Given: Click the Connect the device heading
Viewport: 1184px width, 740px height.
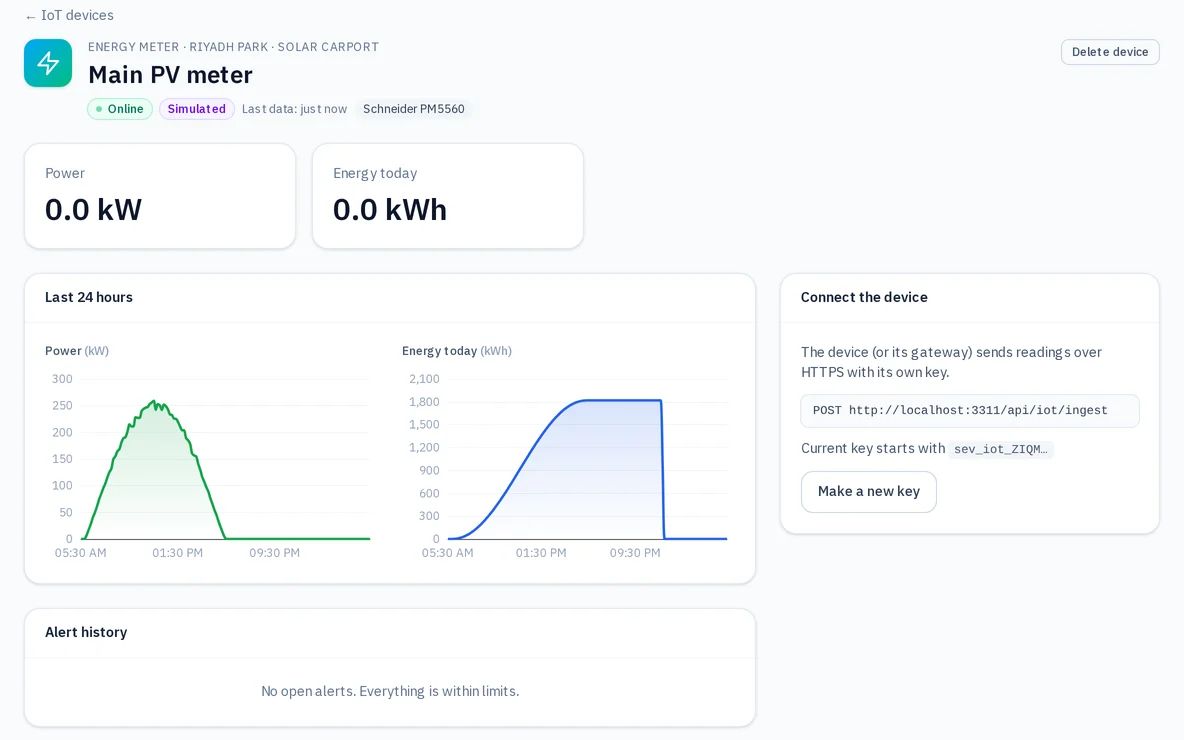Looking at the screenshot, I should (x=864, y=298).
